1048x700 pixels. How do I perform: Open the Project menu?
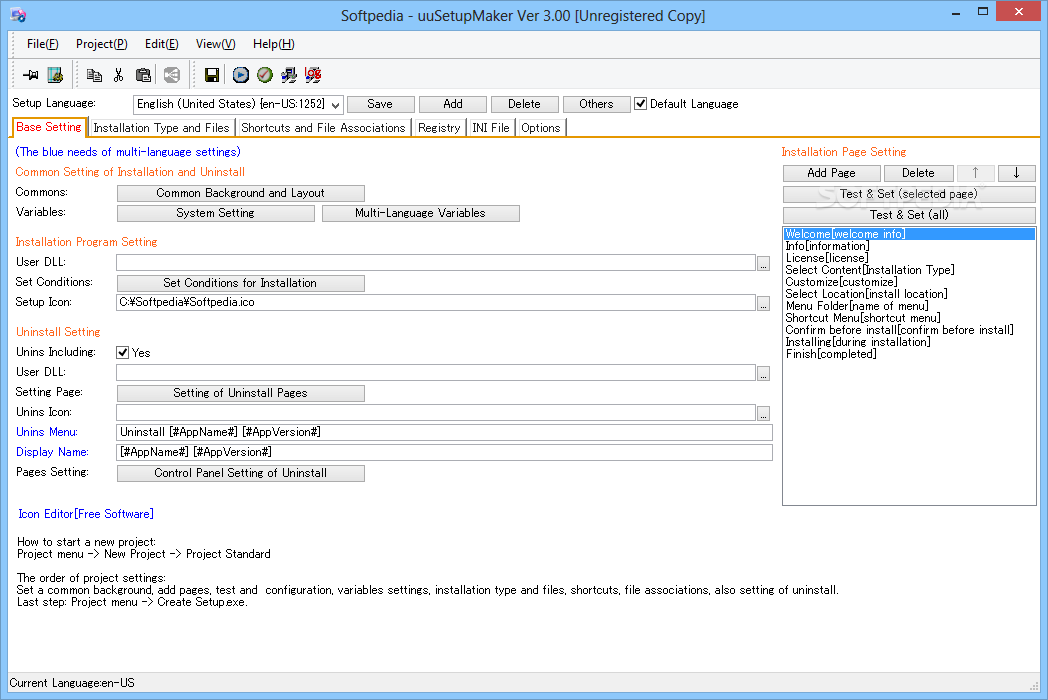pos(102,44)
